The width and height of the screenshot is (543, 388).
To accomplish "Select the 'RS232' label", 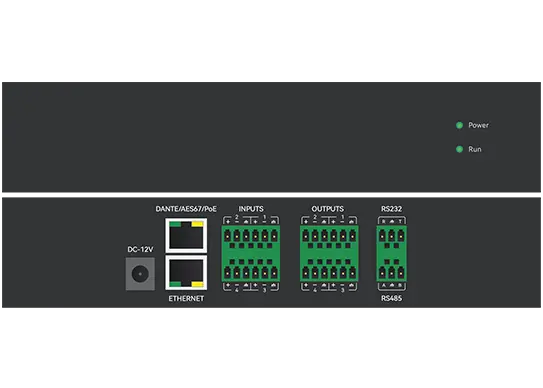I will pos(391,209).
